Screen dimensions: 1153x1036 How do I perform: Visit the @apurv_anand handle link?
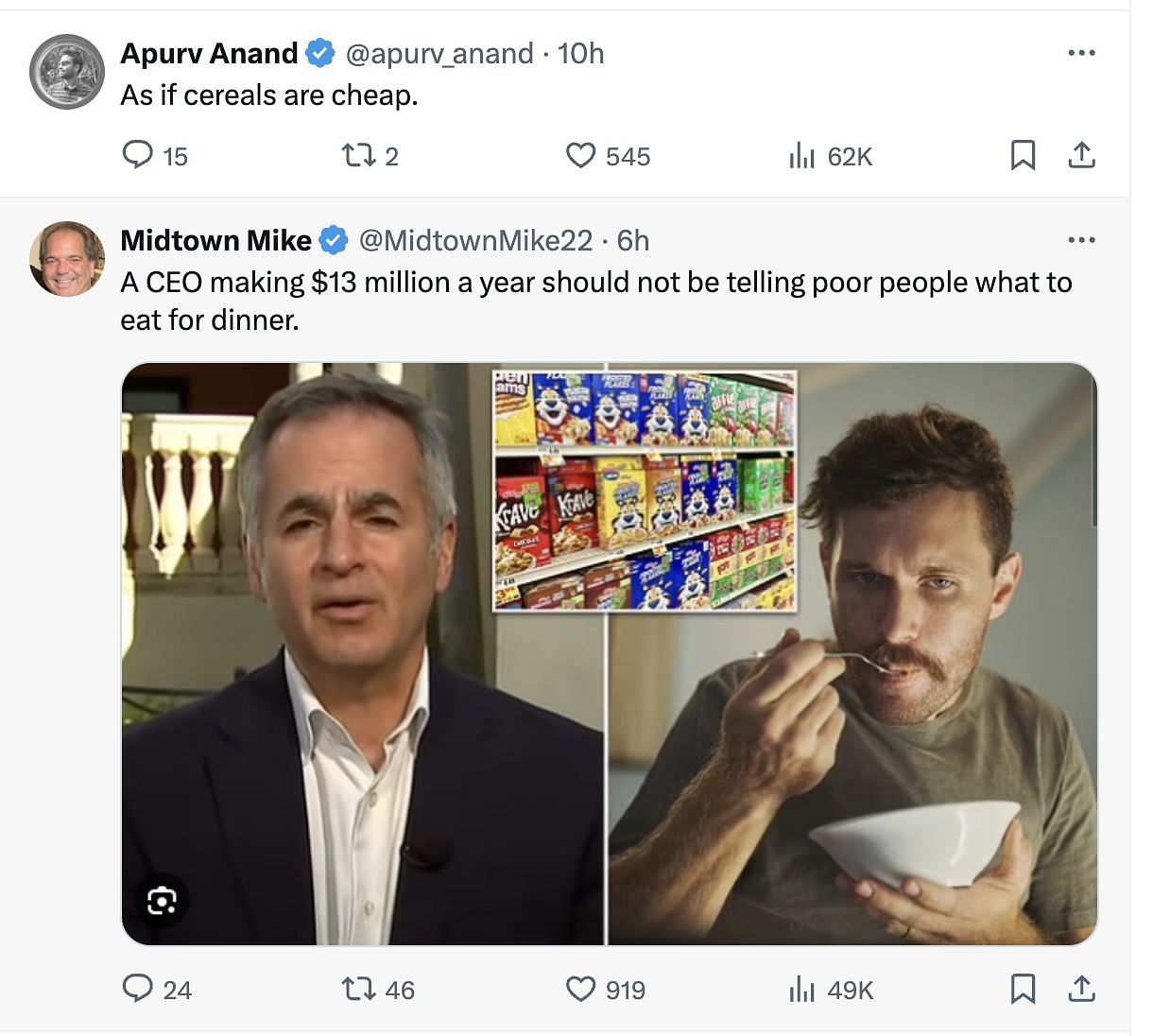(439, 53)
